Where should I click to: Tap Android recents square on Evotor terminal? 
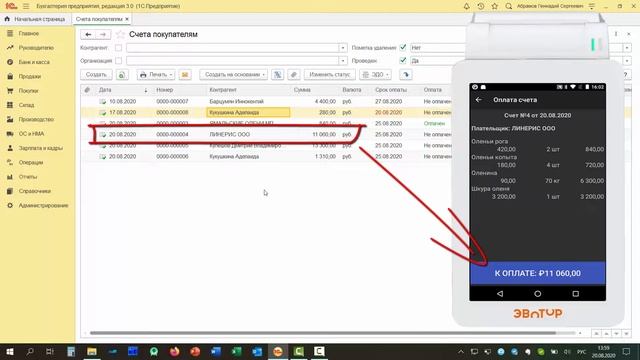pos(576,293)
